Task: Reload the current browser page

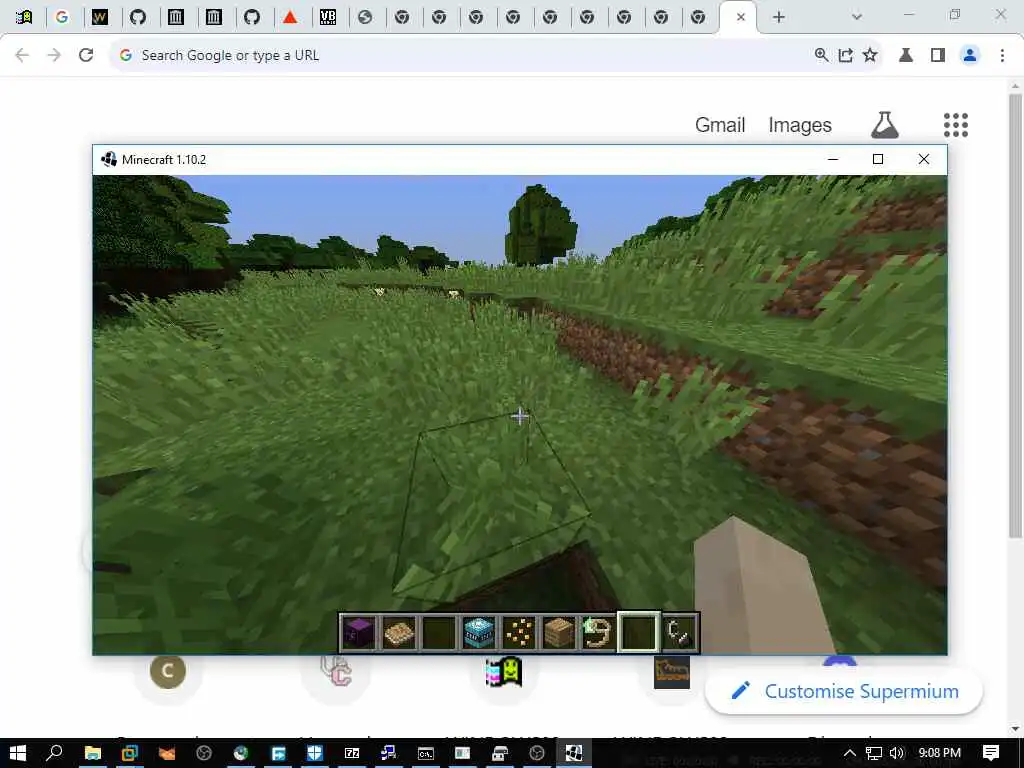Action: pyautogui.click(x=86, y=55)
